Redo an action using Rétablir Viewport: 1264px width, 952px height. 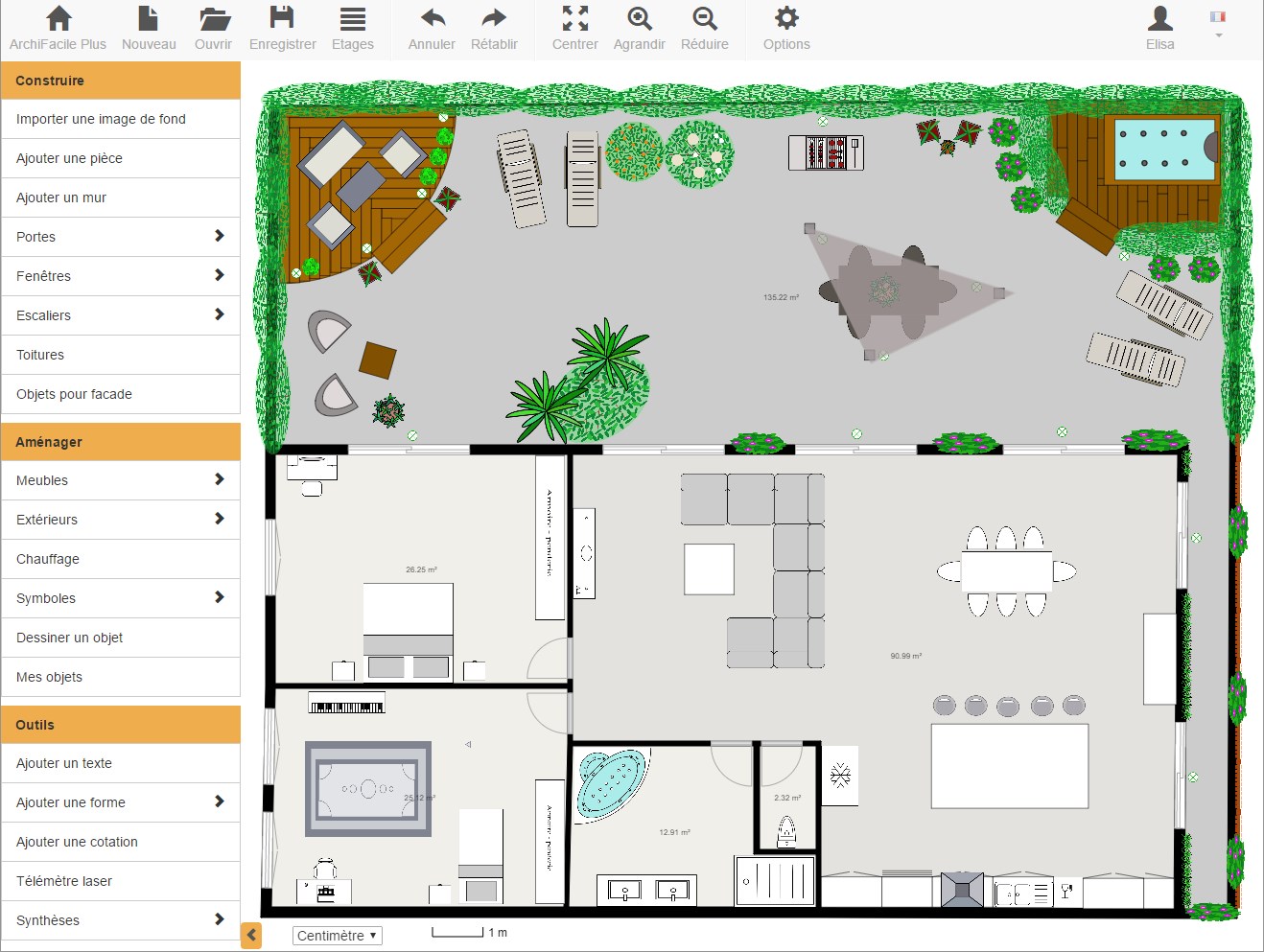click(494, 27)
